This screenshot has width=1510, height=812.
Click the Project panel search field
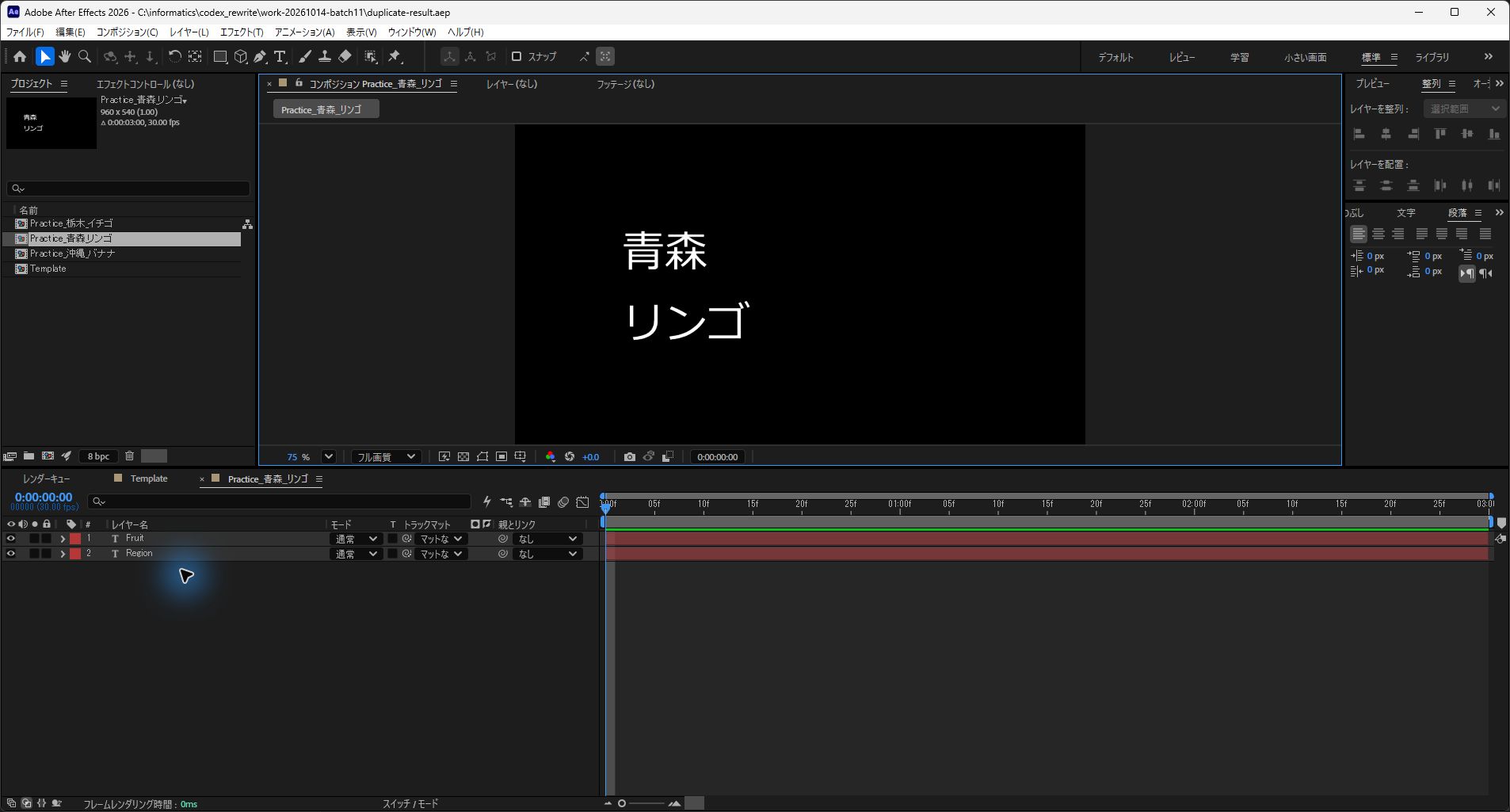(x=128, y=189)
